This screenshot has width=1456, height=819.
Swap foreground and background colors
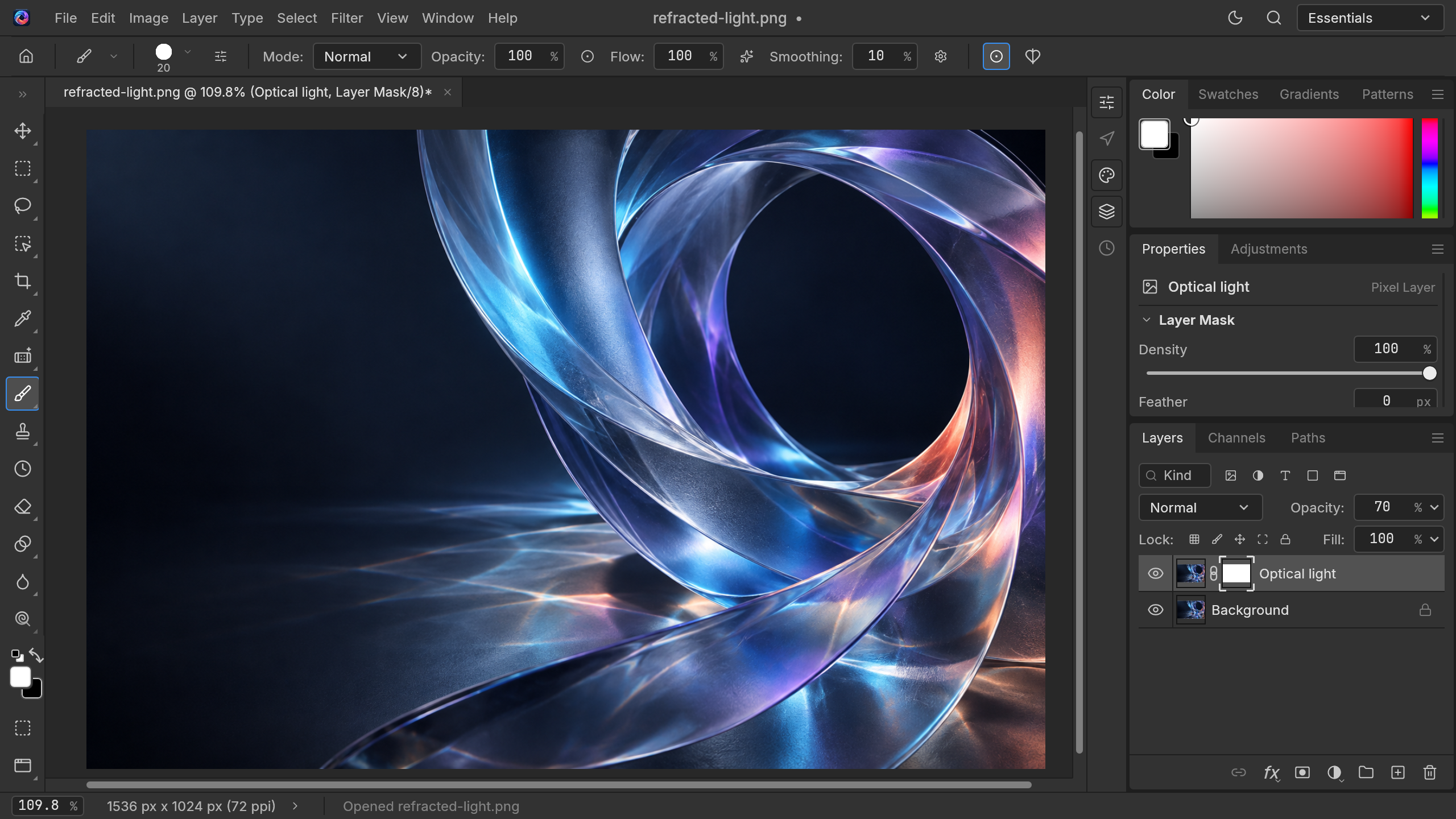click(36, 655)
